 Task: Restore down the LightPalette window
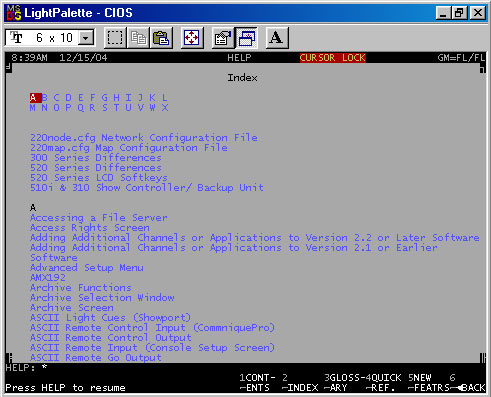point(459,13)
